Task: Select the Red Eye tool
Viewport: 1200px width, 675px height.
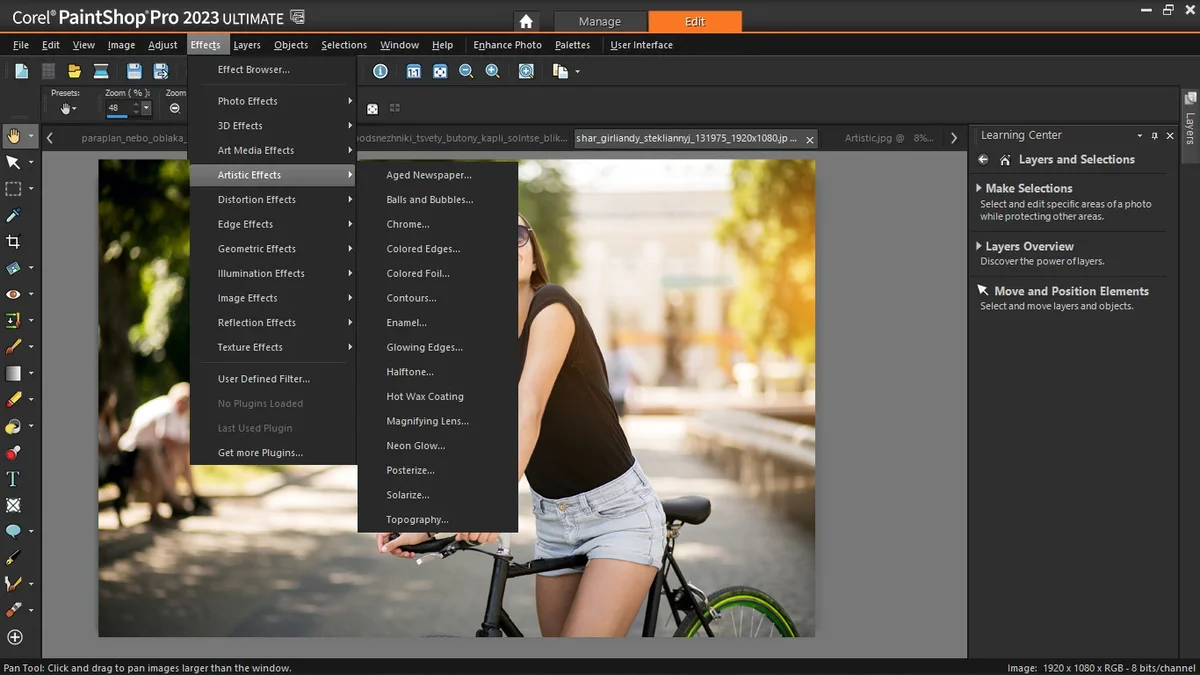Action: tap(14, 295)
